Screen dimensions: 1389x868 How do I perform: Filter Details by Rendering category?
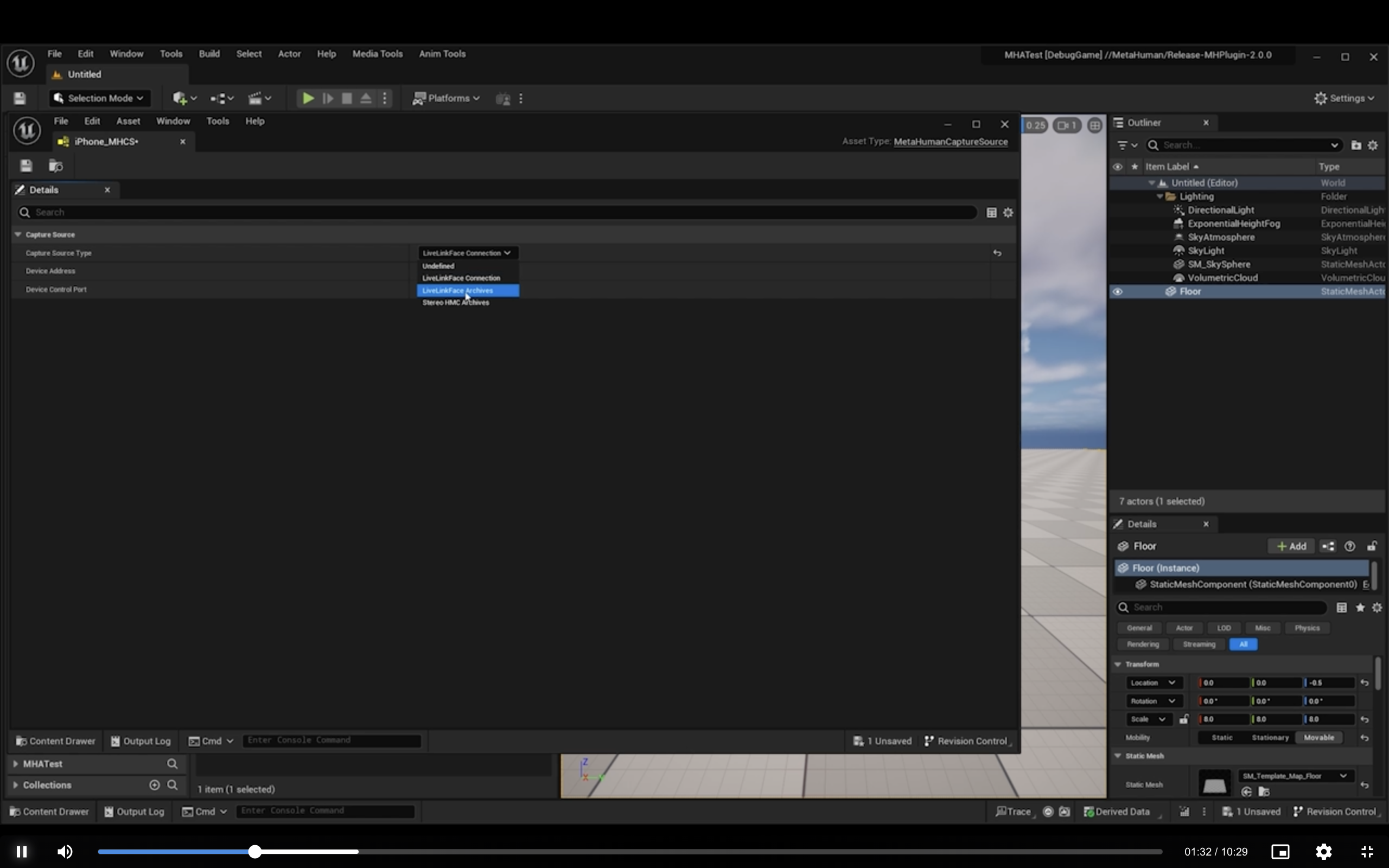[1143, 644]
